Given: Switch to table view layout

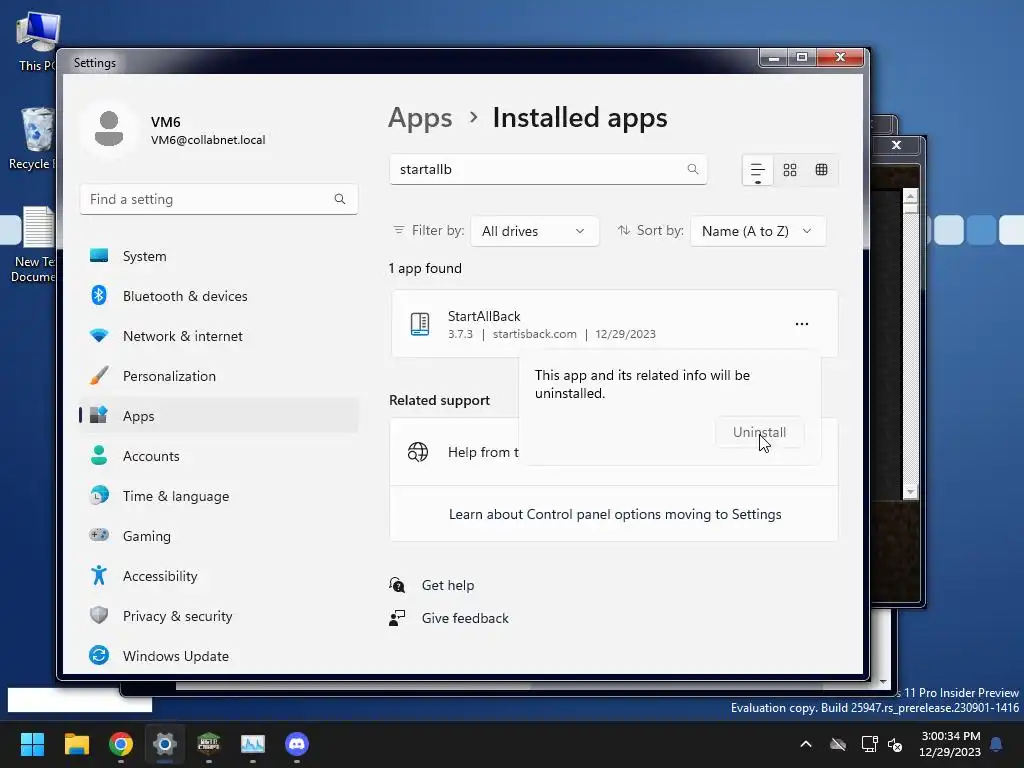Looking at the screenshot, I should pos(822,170).
